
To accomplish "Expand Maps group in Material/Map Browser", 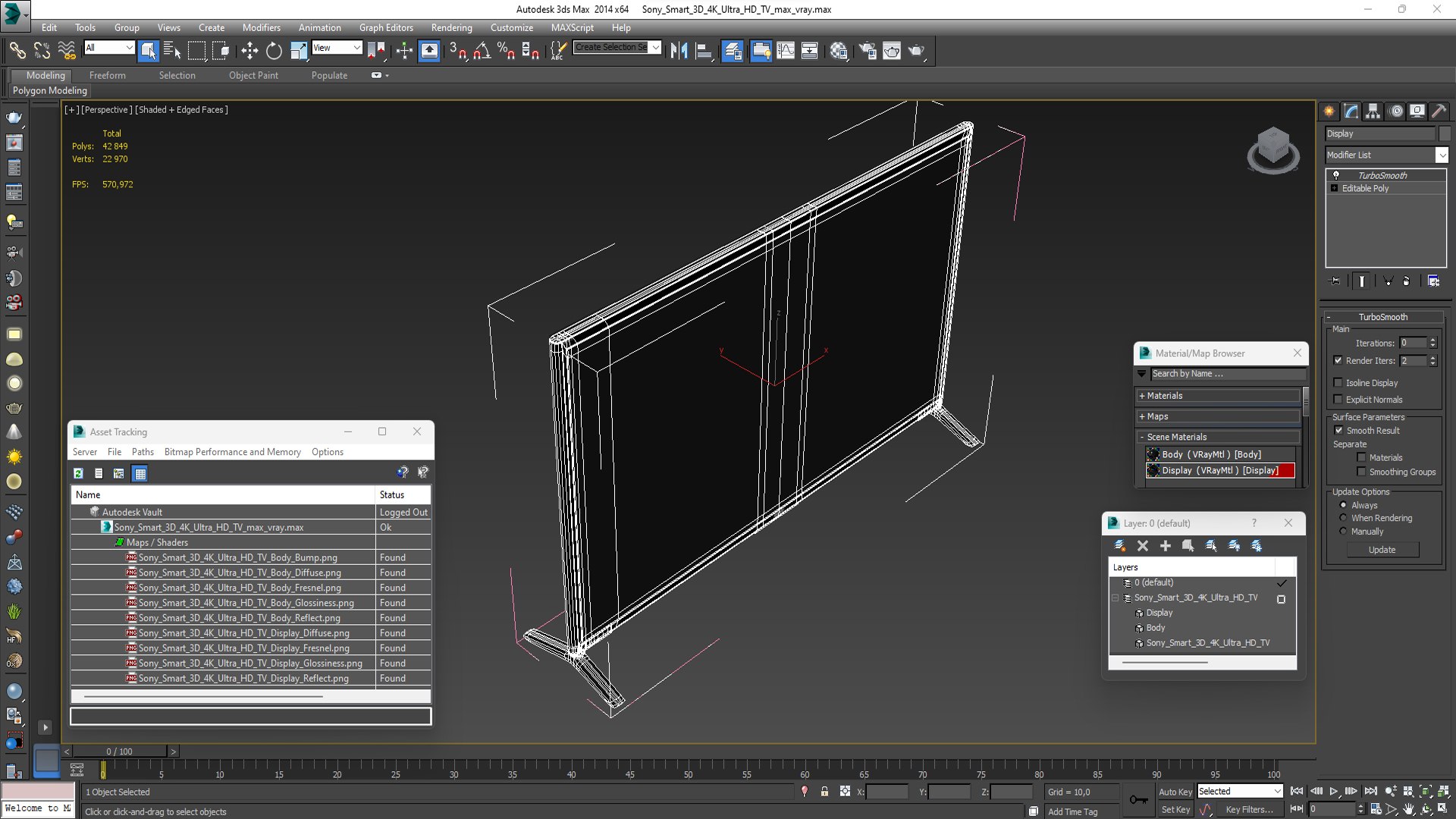I will (x=1219, y=416).
